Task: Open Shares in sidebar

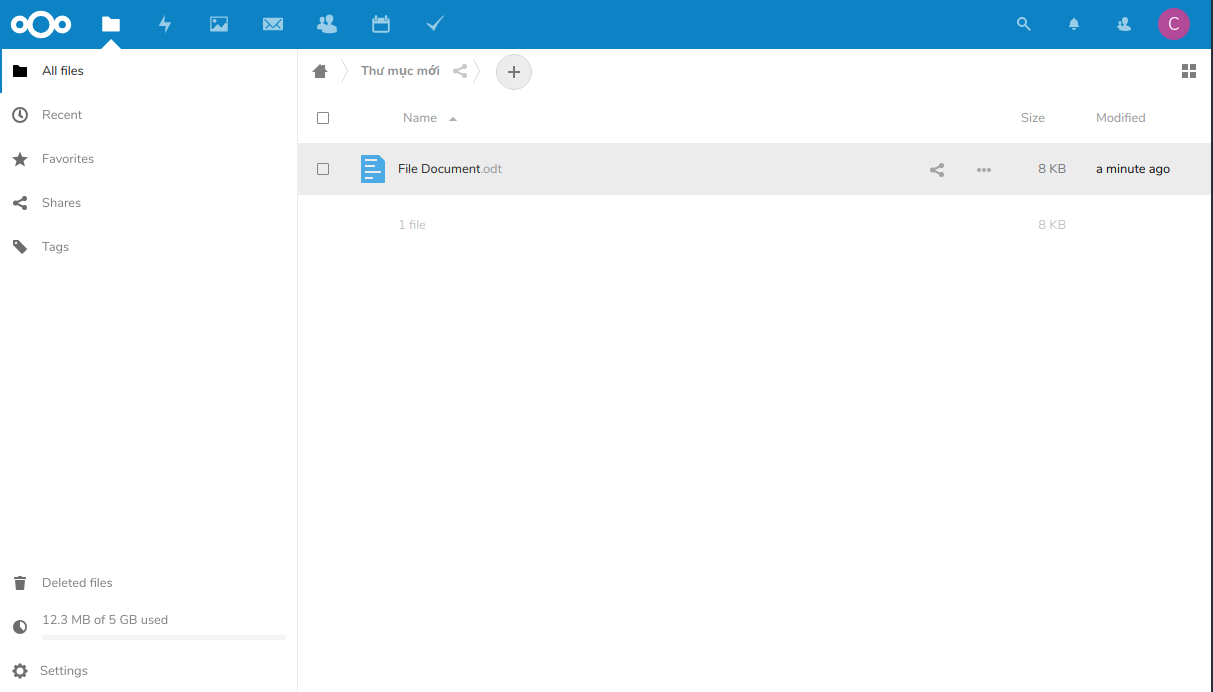Action: (149, 203)
